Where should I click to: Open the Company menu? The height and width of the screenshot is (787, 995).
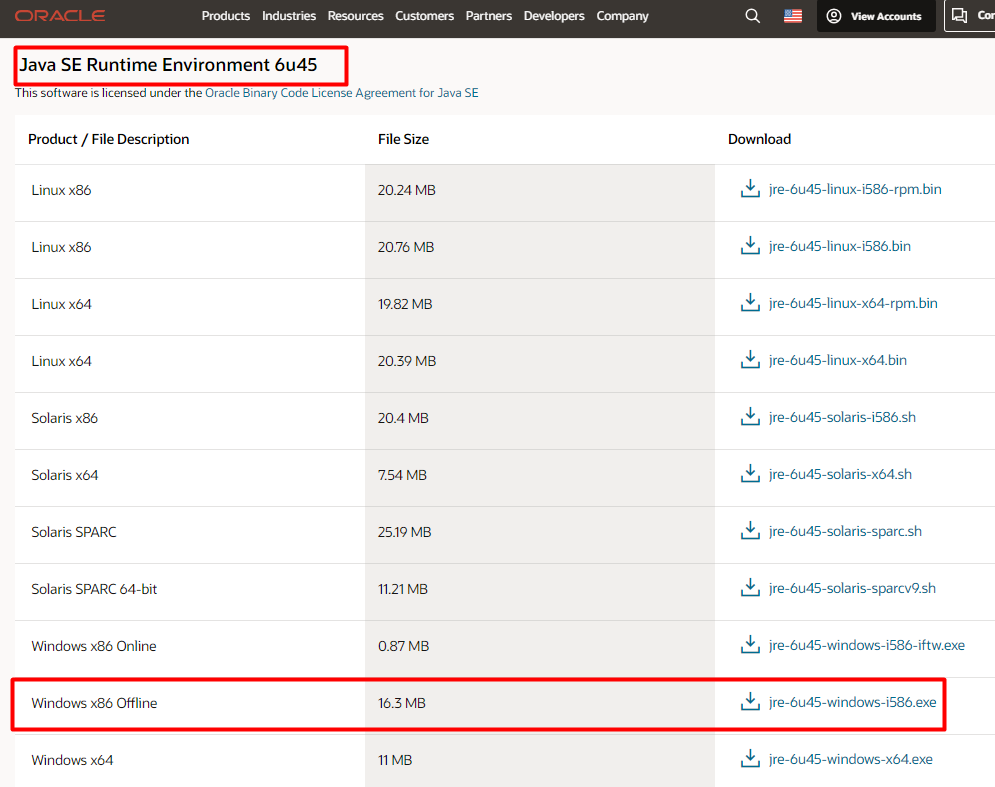tap(623, 16)
